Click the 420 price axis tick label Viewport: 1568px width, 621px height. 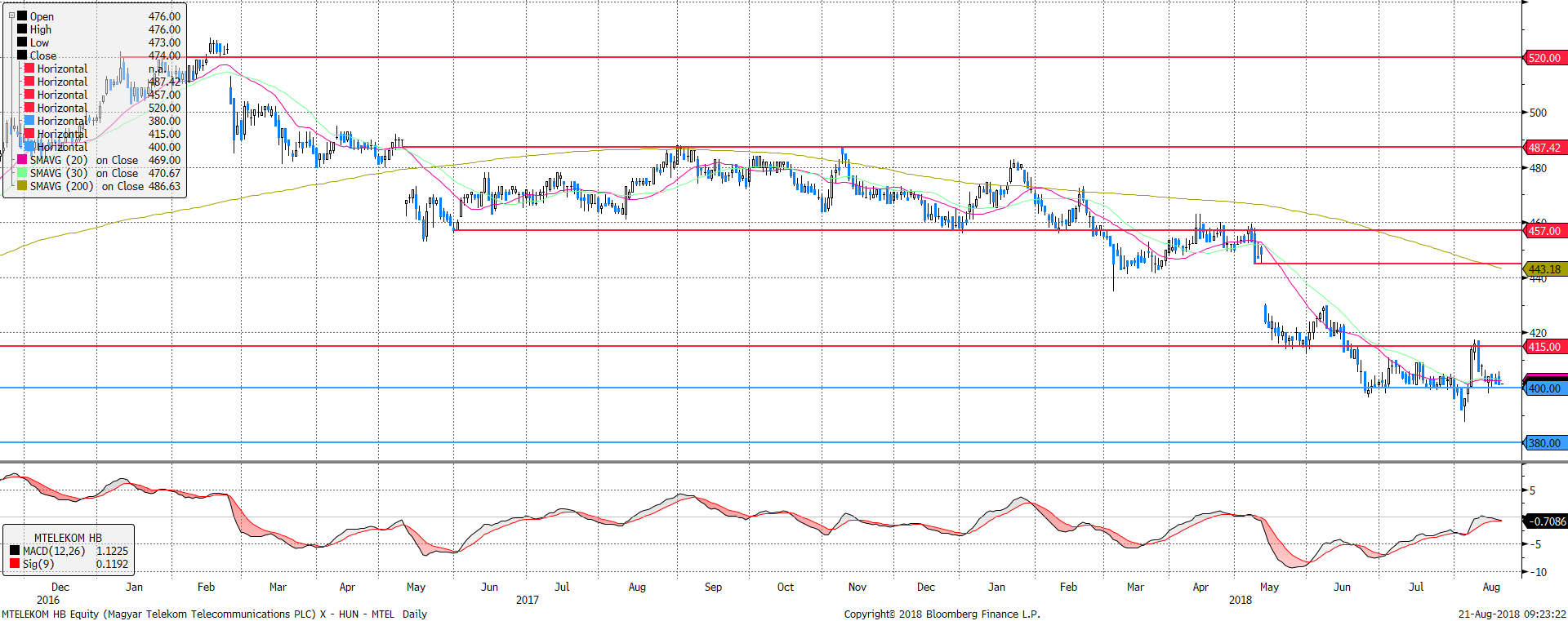coord(1538,333)
